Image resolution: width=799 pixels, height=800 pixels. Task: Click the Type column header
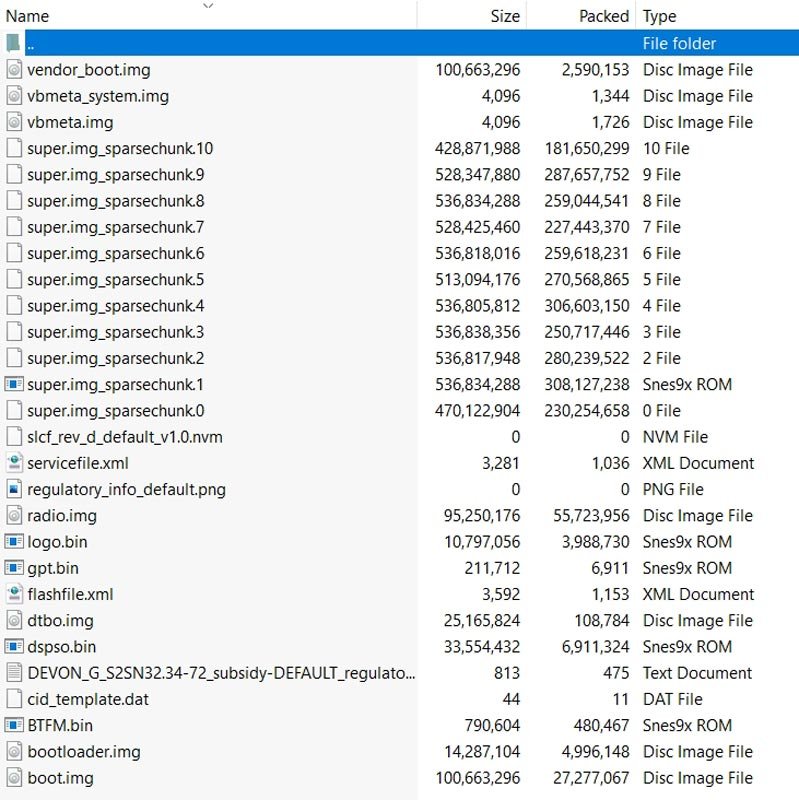660,16
